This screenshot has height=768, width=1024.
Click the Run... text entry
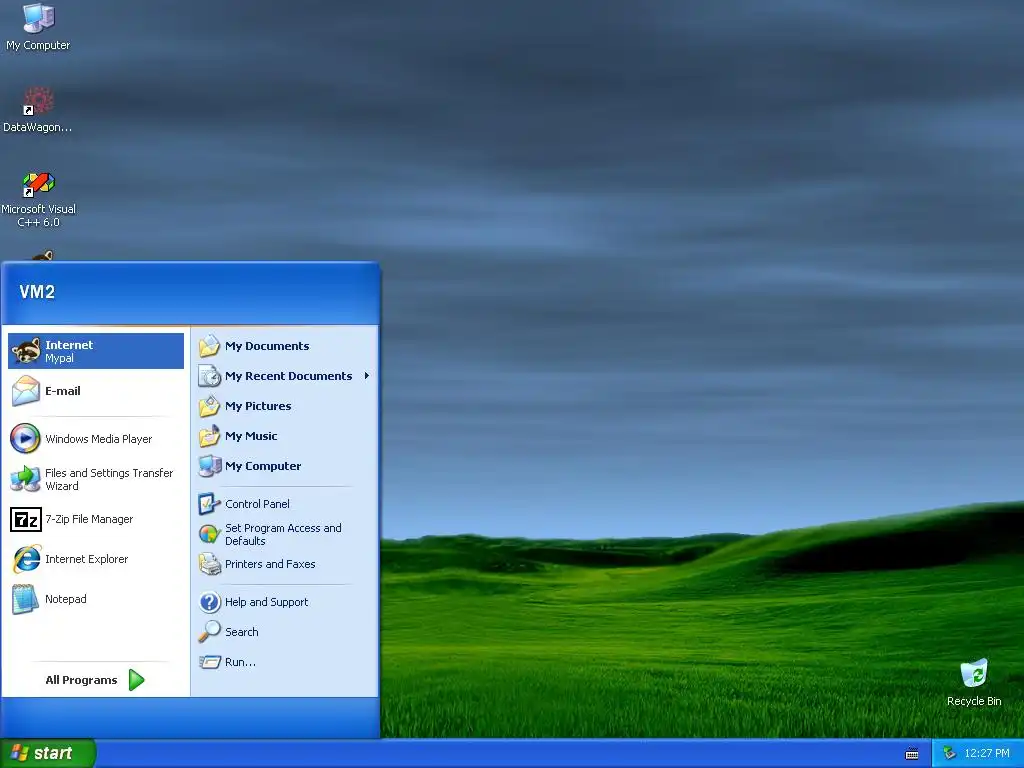tap(240, 662)
